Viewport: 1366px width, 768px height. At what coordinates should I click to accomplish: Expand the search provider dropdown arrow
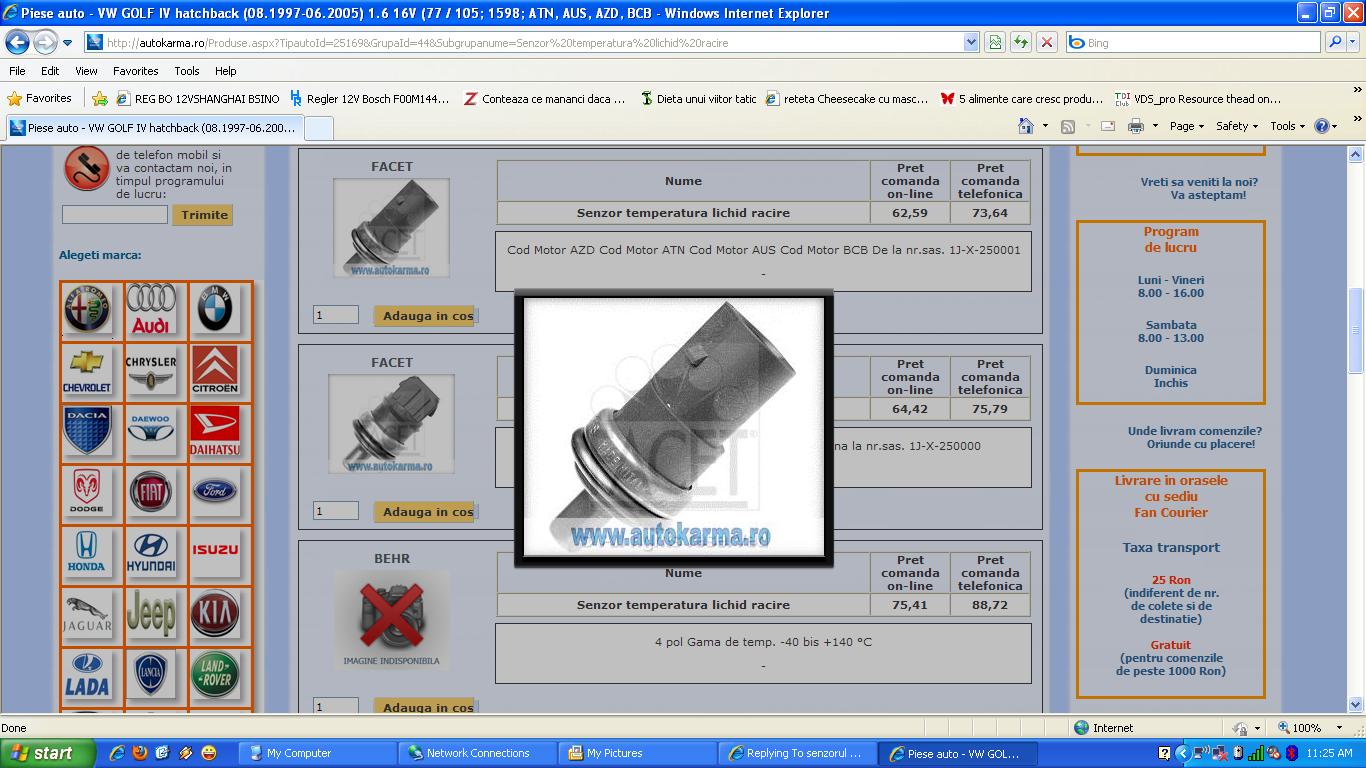tap(1355, 43)
